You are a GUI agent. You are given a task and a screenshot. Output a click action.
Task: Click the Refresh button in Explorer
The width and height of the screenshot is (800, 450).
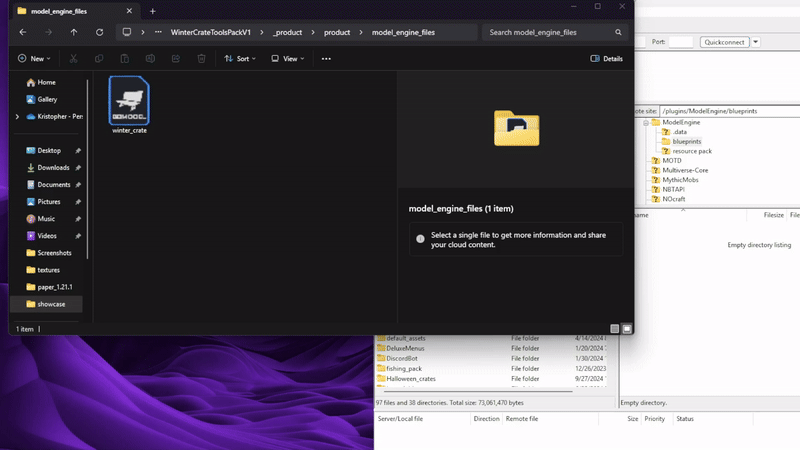99,32
